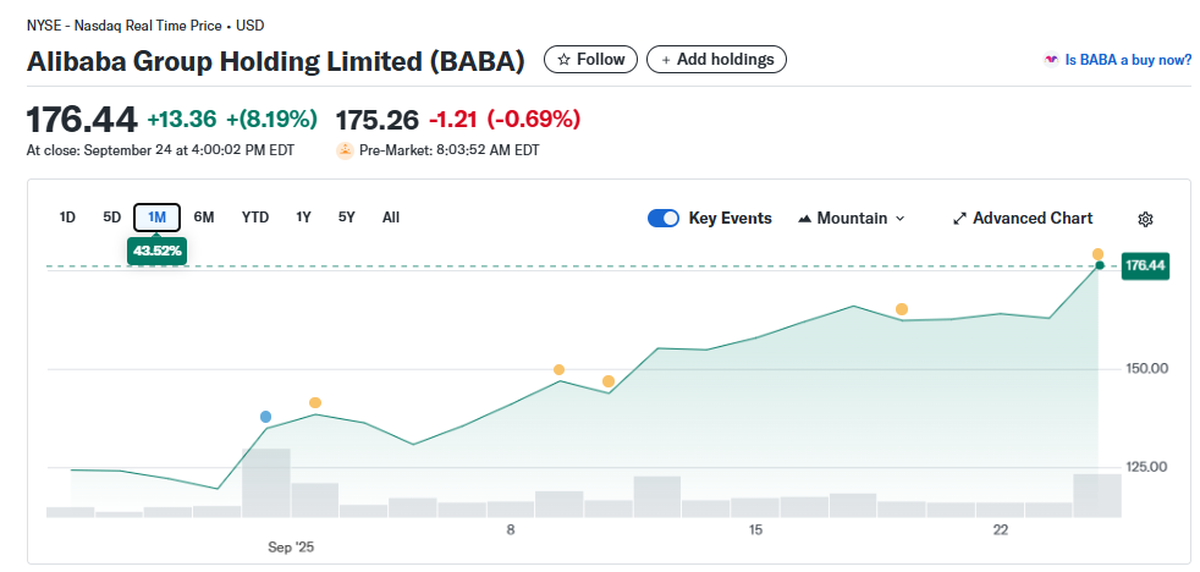The height and width of the screenshot is (572, 1200).
Task: Choose the 5Y time range
Action: coord(346,217)
